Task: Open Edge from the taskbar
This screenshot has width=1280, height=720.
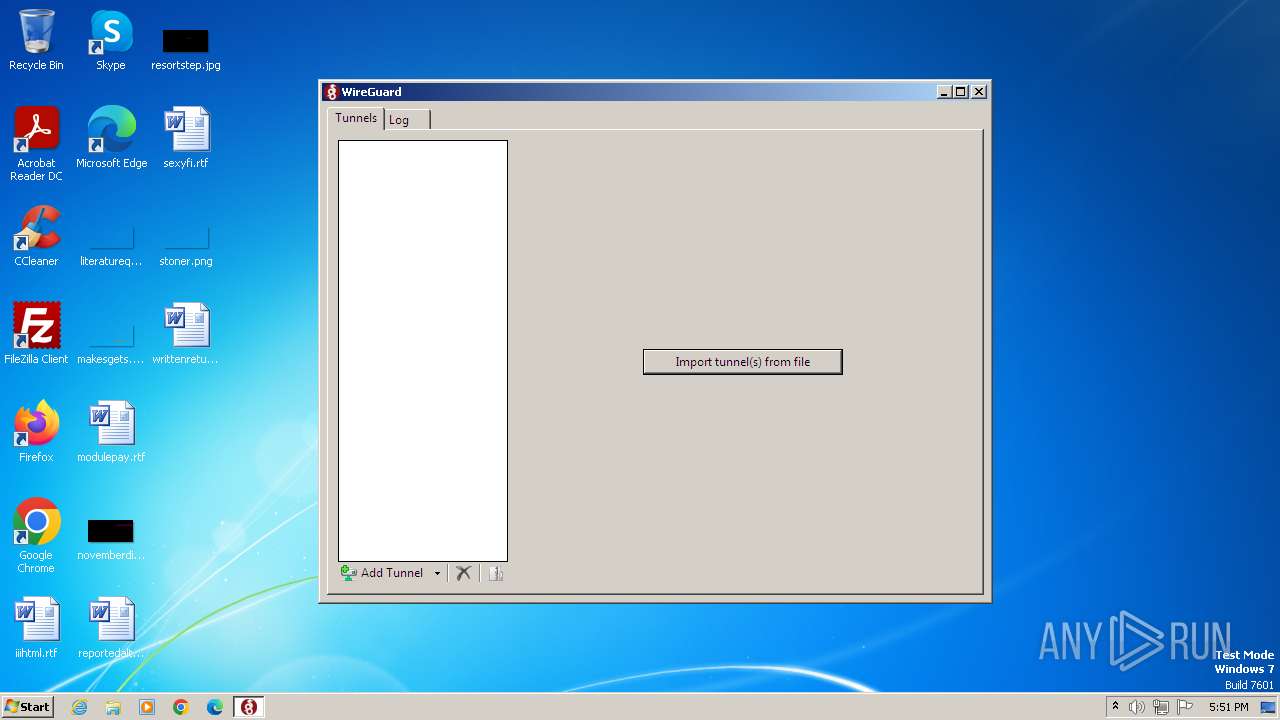Action: click(x=215, y=707)
